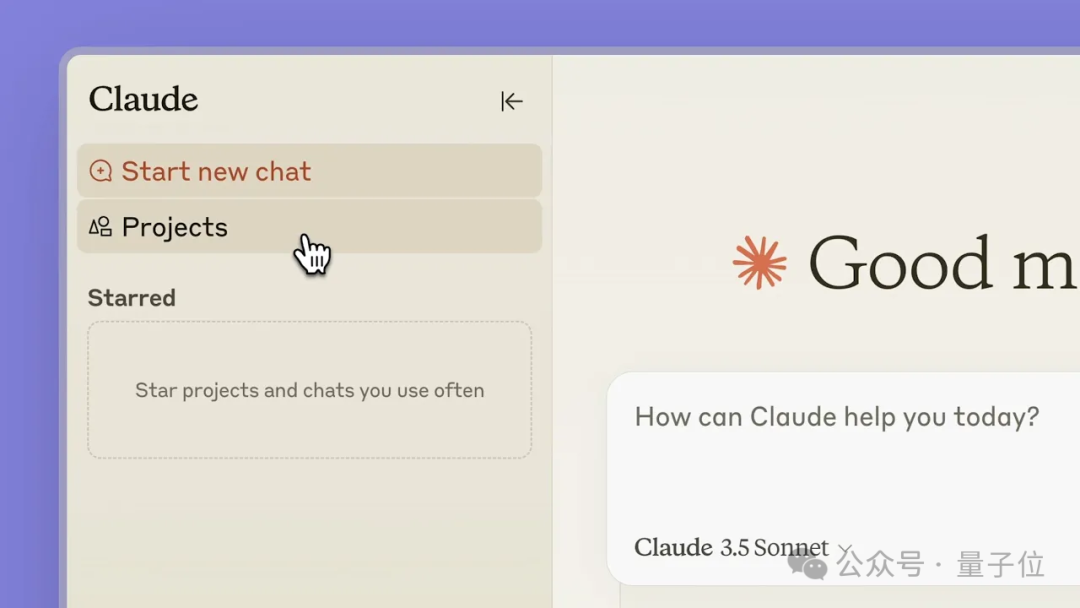Open the Projects page from the sidebar label

175,227
